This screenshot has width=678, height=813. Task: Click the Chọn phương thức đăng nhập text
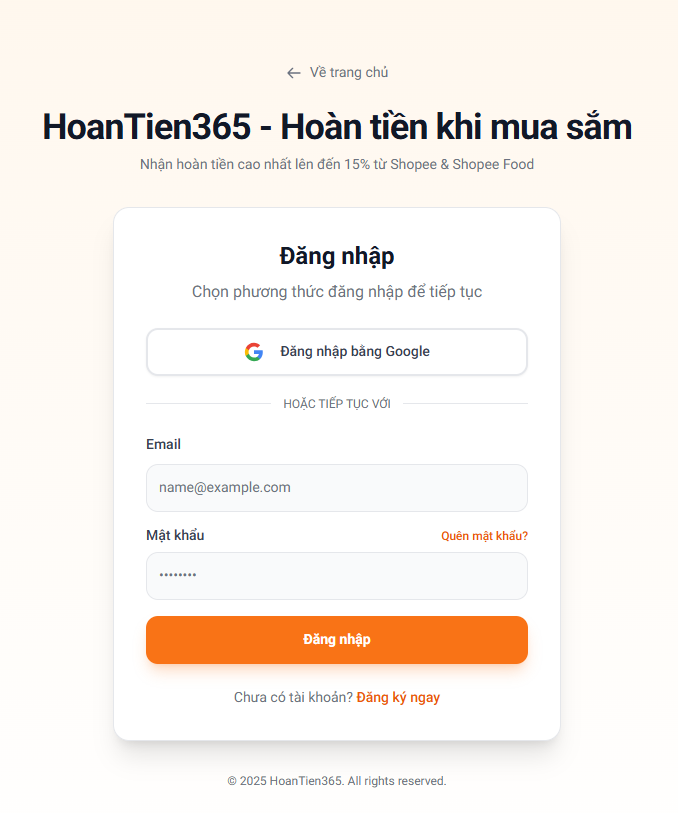point(337,292)
